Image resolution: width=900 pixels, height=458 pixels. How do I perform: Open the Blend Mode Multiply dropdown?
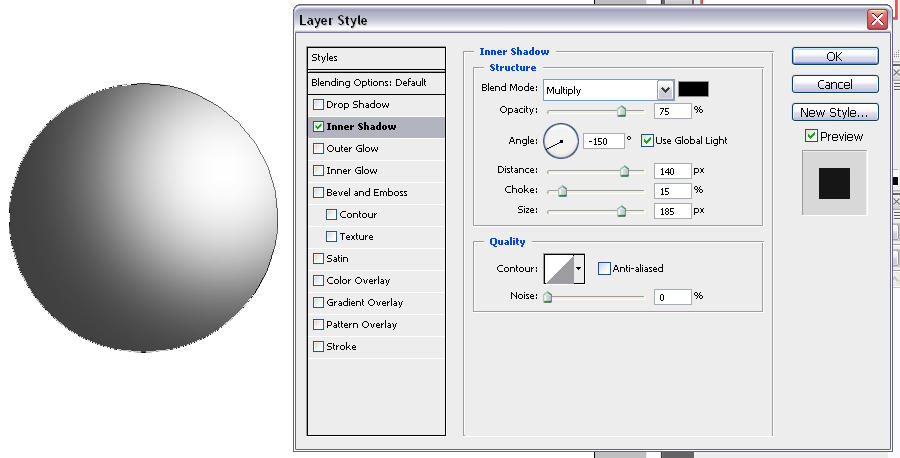(x=608, y=90)
